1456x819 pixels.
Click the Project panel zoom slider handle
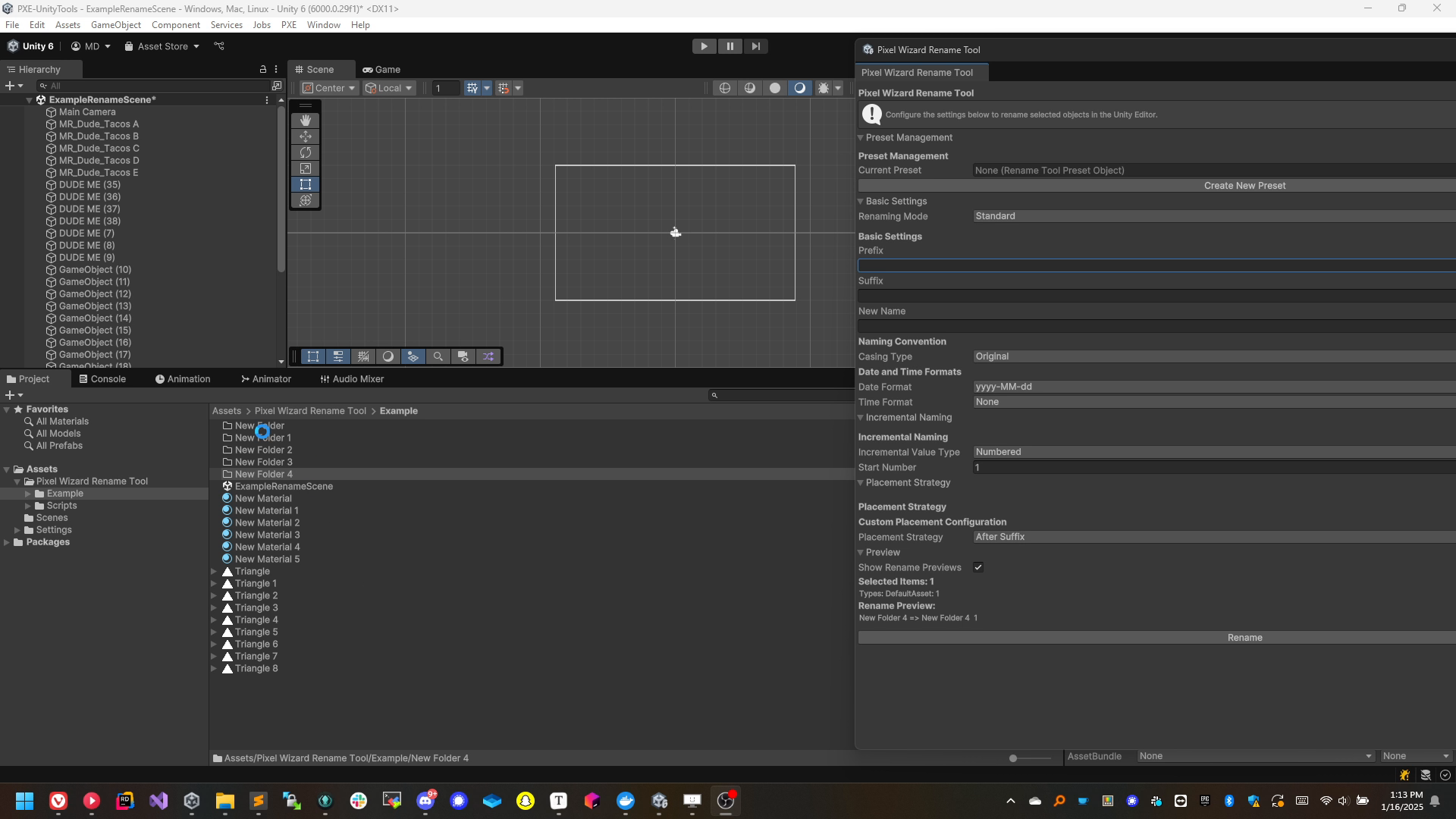1013,758
